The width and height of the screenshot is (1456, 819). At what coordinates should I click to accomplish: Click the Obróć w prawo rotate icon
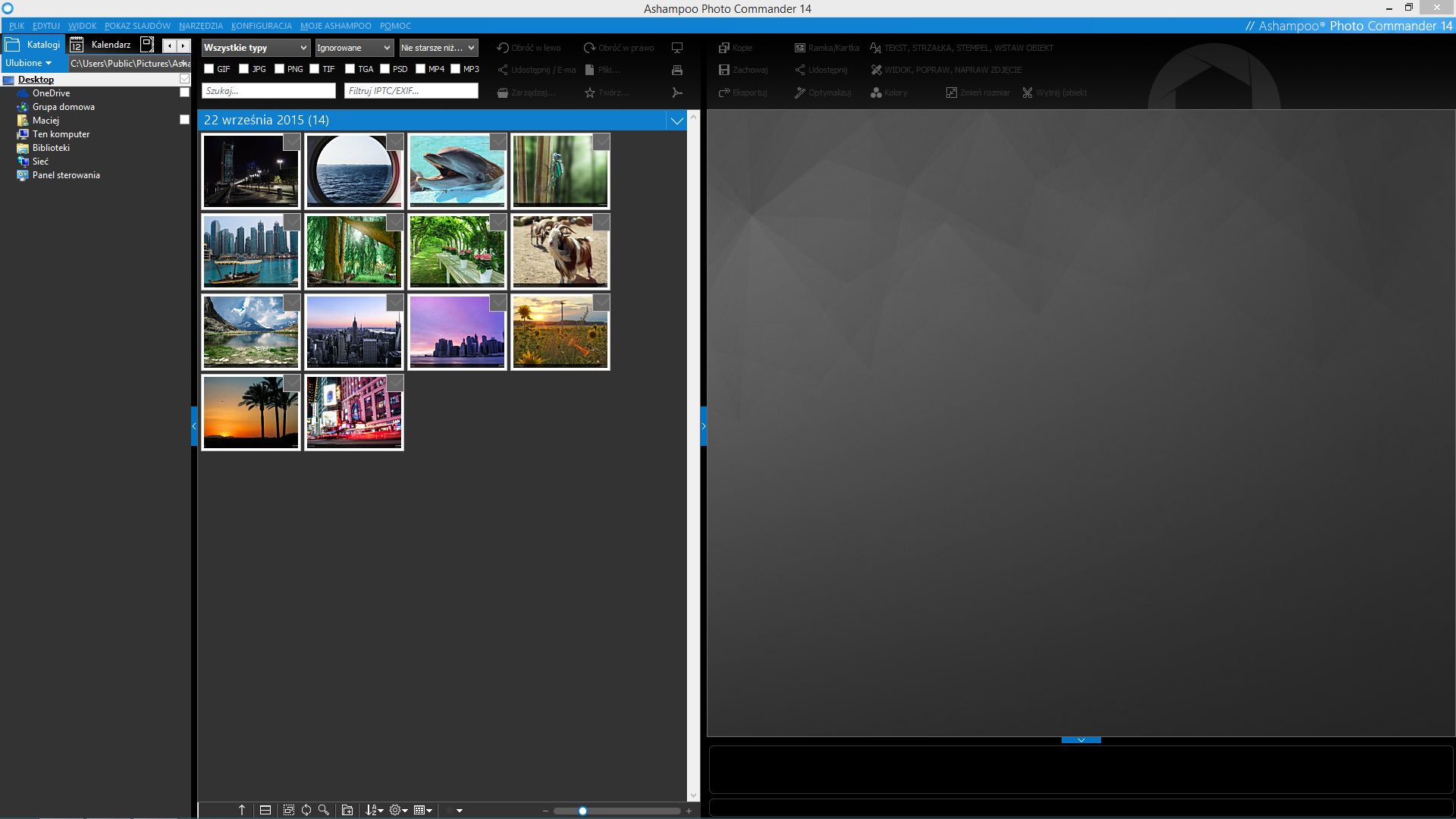pos(589,48)
